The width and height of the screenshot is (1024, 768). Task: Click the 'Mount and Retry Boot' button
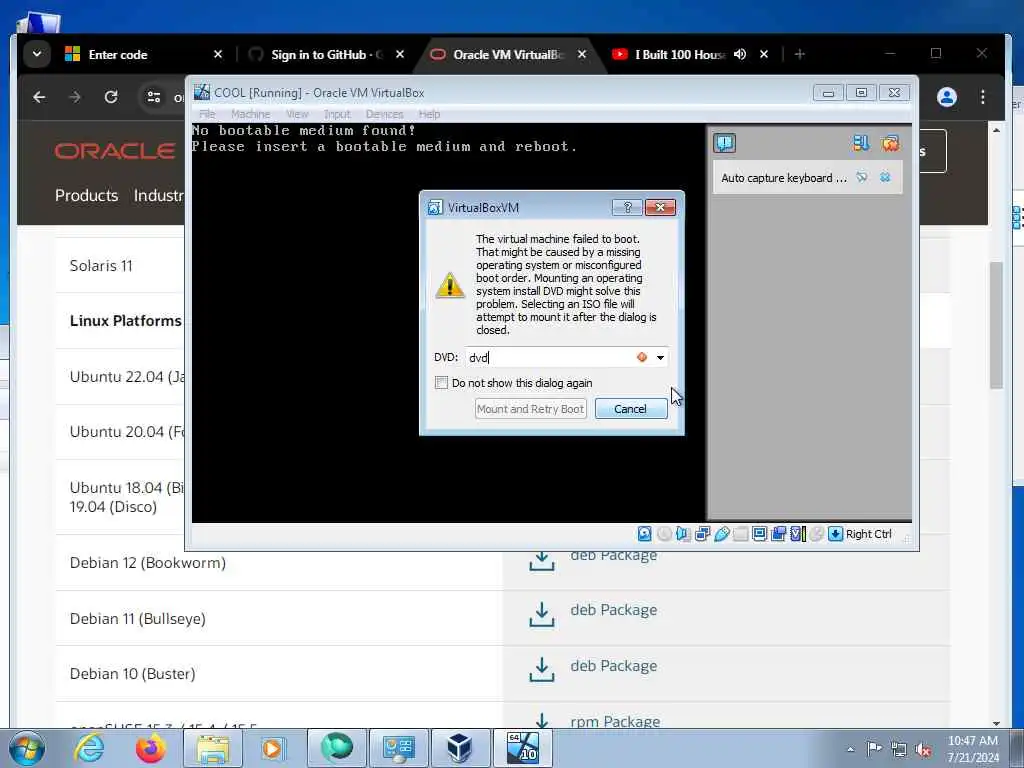530,409
